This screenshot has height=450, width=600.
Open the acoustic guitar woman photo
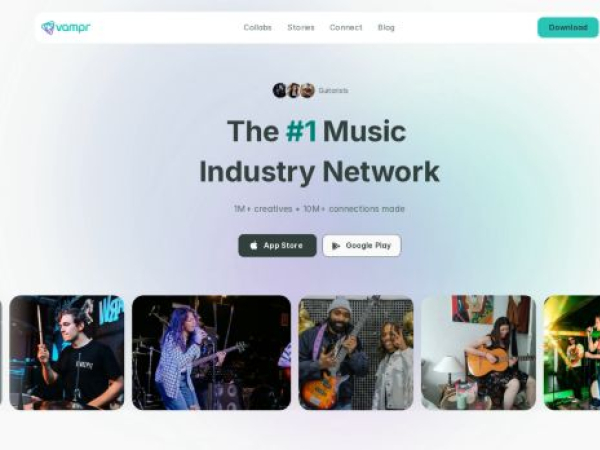pyautogui.click(x=478, y=352)
